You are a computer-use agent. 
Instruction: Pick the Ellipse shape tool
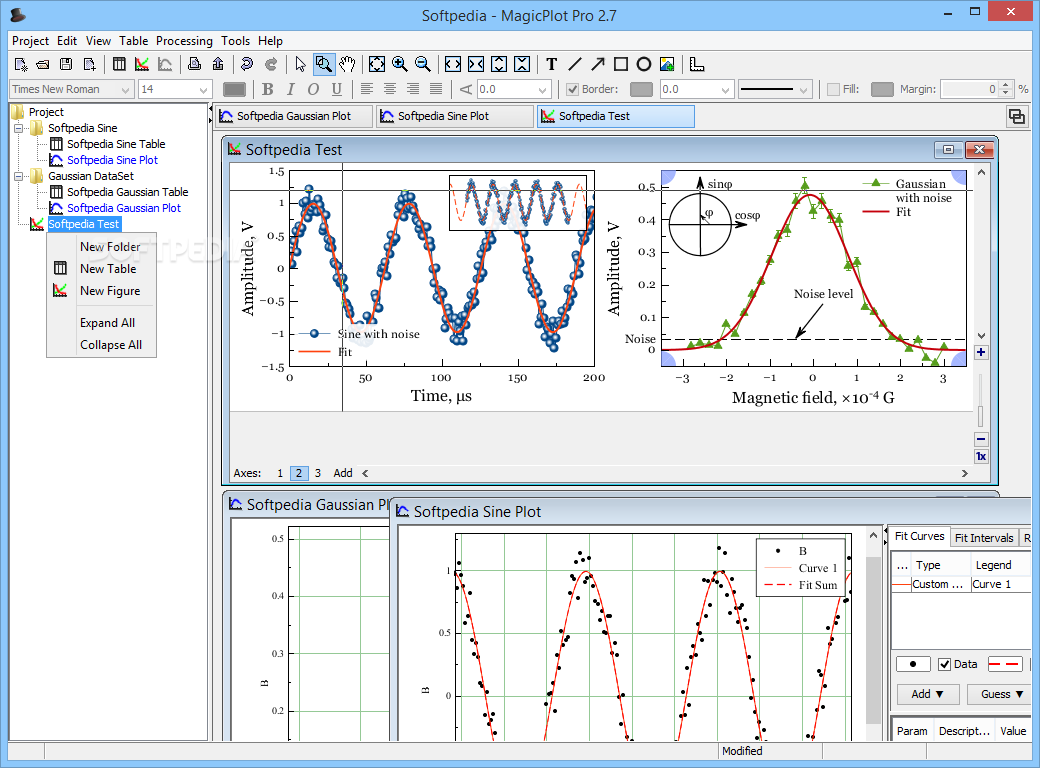(644, 65)
